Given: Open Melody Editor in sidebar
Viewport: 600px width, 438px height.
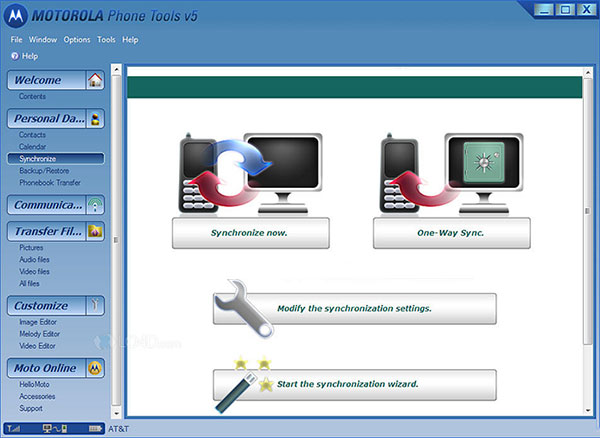Looking at the screenshot, I should pyautogui.click(x=39, y=334).
